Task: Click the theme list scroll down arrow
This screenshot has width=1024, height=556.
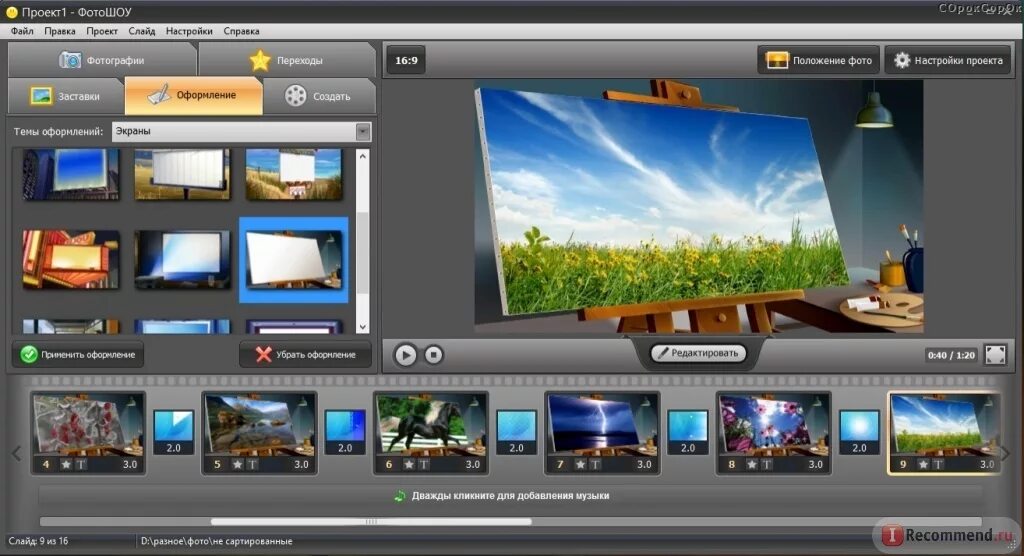Action: [363, 327]
